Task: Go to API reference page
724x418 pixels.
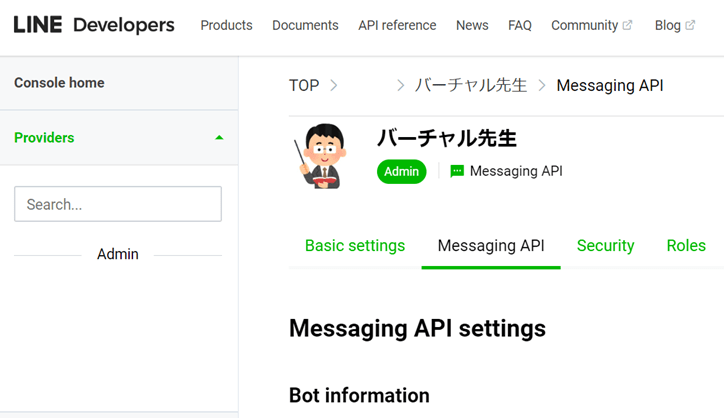Action: point(397,25)
